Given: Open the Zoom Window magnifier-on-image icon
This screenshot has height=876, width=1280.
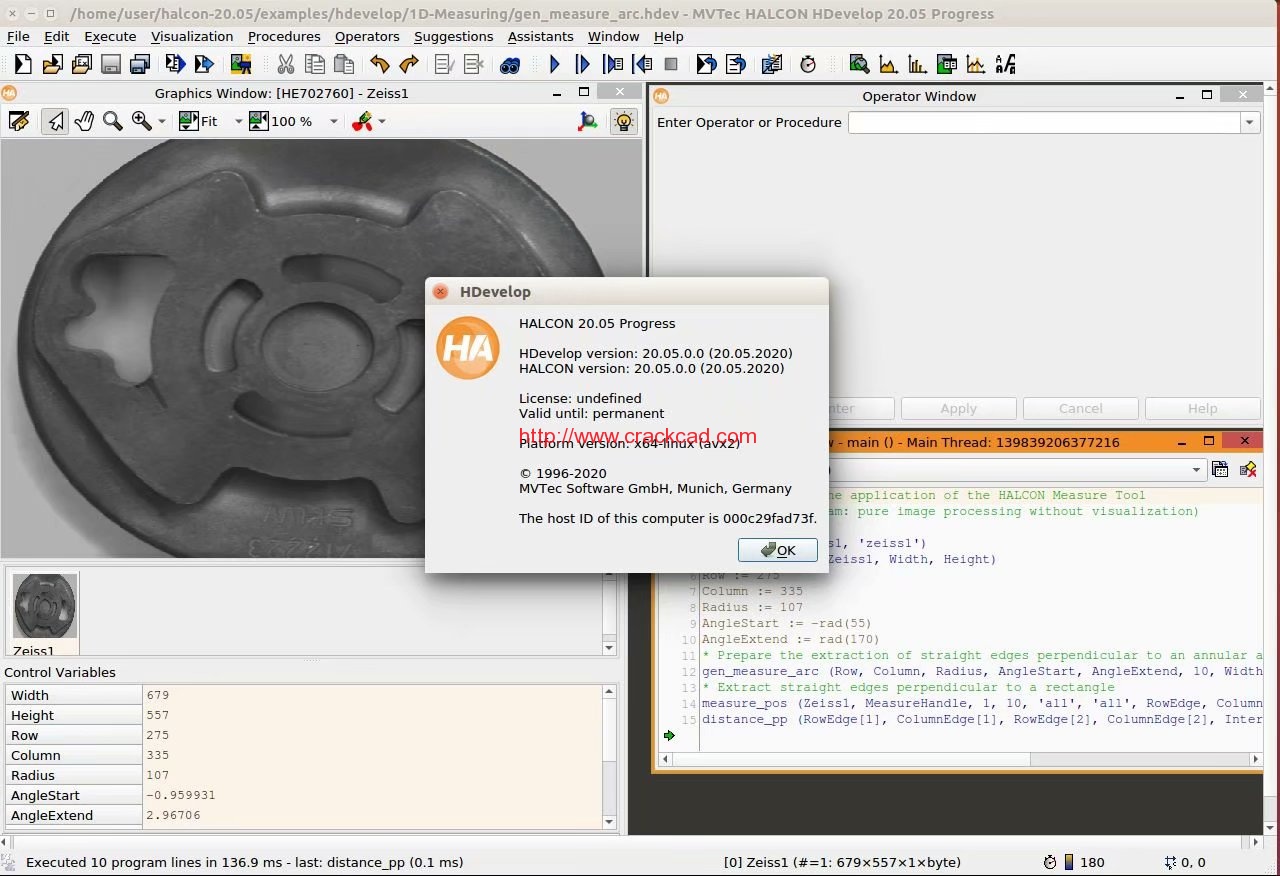Looking at the screenshot, I should [859, 64].
